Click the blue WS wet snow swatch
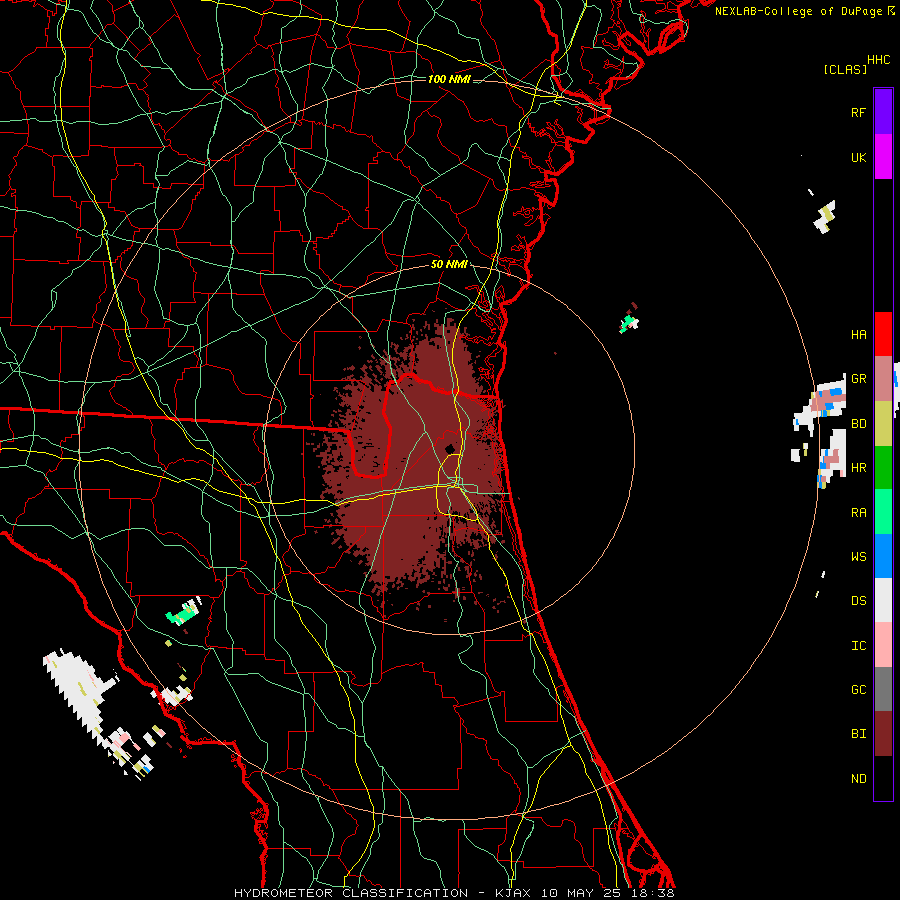This screenshot has height=900, width=900. [x=883, y=556]
